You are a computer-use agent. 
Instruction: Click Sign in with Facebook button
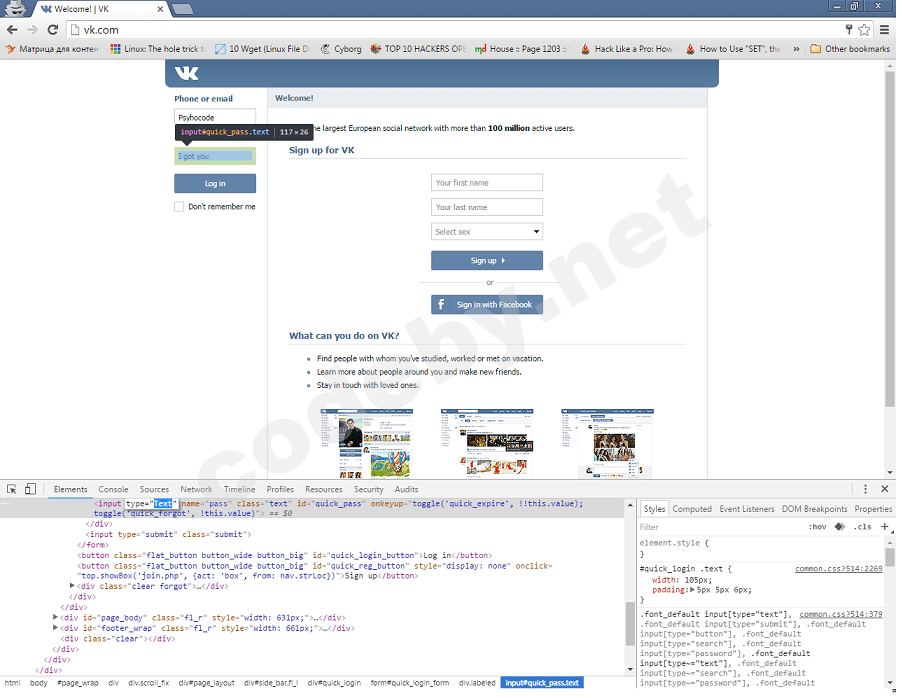[x=487, y=304]
